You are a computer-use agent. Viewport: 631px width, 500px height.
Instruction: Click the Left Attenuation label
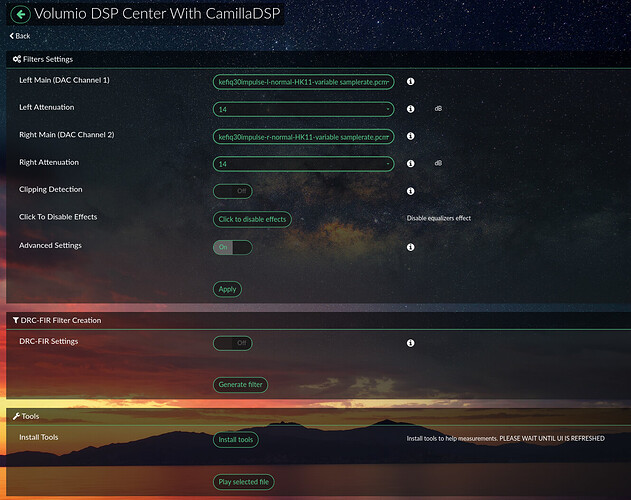47,107
